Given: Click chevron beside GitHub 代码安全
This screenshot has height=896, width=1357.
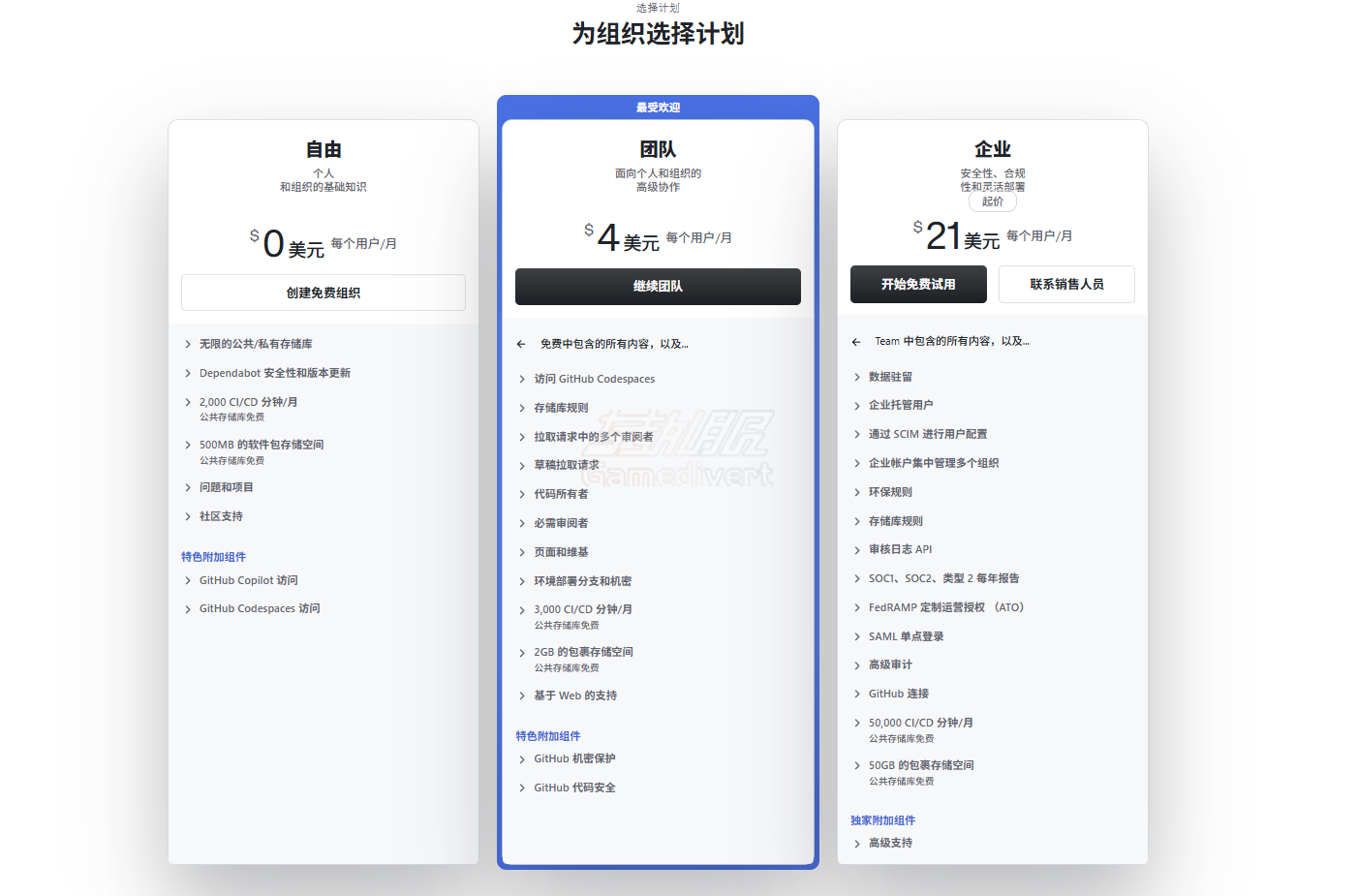Looking at the screenshot, I should coord(522,788).
